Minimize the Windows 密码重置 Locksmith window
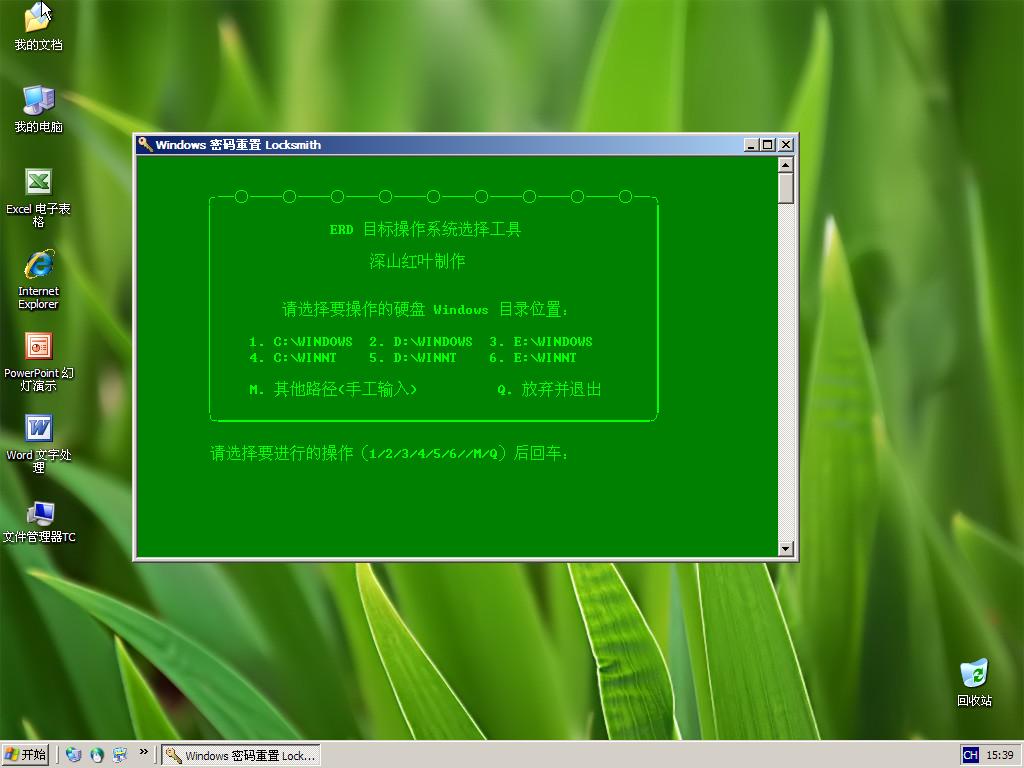This screenshot has width=1024, height=768. tap(752, 145)
